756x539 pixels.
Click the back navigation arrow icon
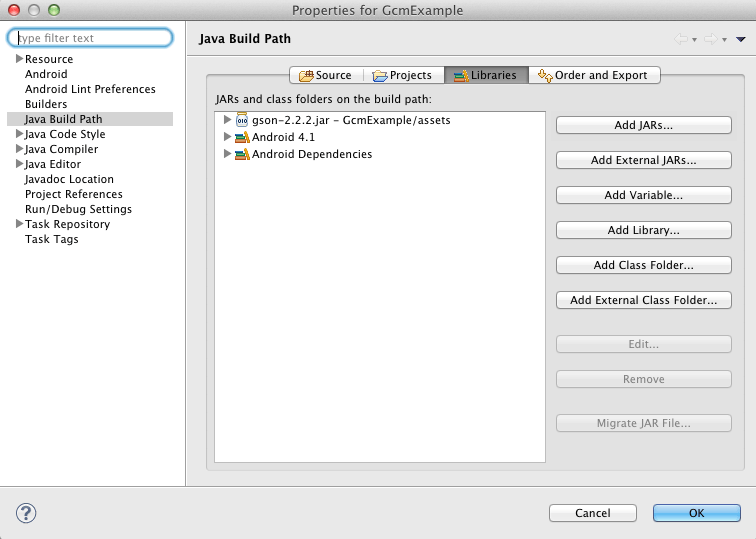pos(682,39)
